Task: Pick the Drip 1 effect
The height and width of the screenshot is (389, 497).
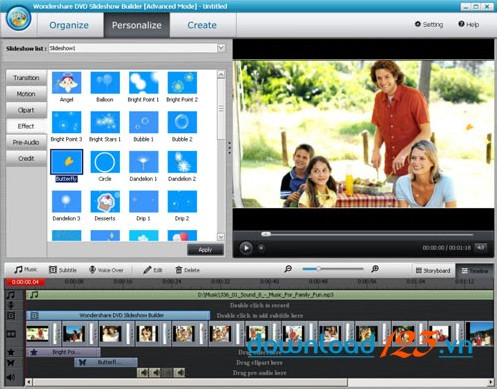Action: (x=144, y=202)
